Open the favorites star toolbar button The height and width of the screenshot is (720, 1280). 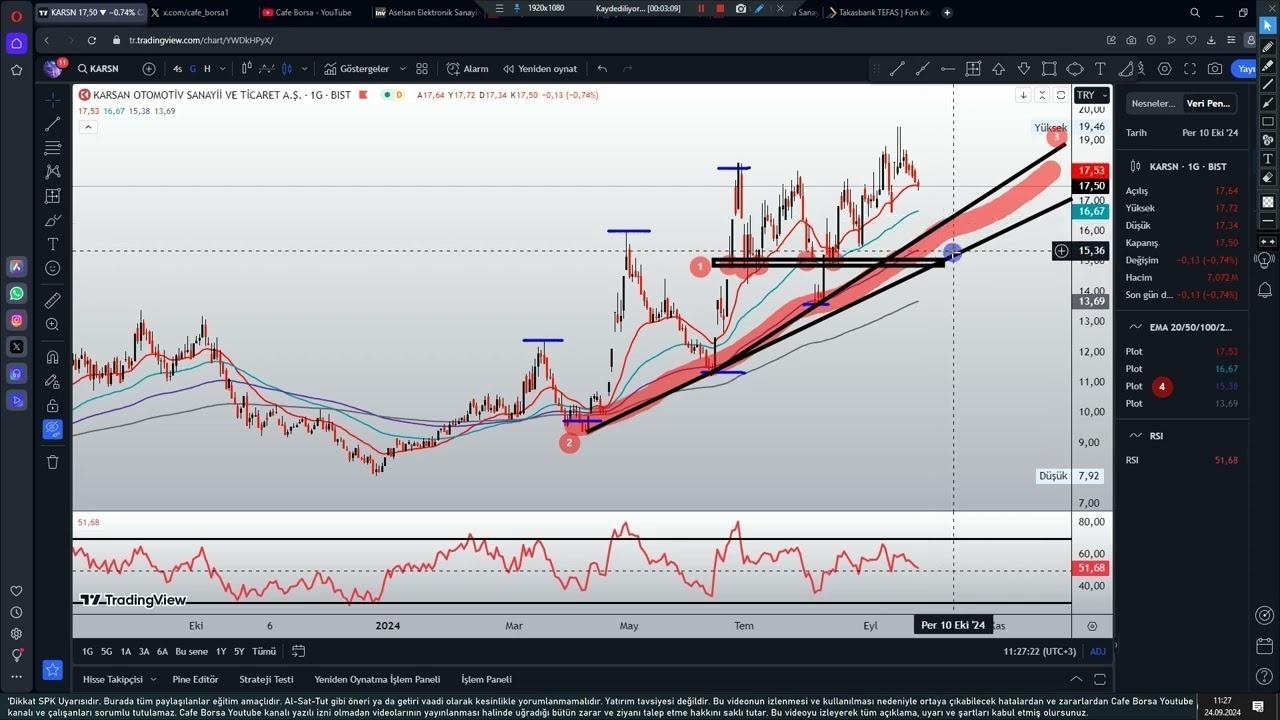tap(52, 669)
